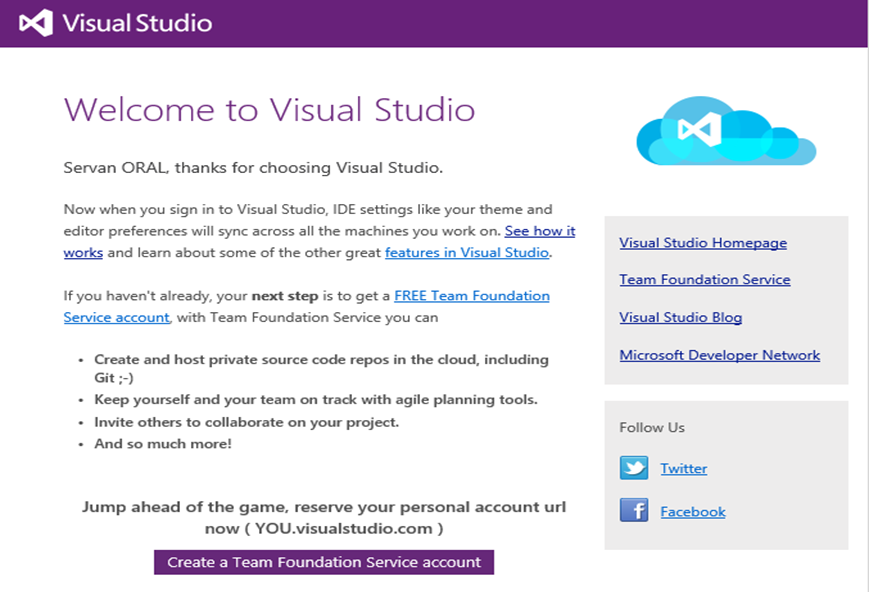Go to the Visual Studio Blog
The image size is (869, 592).
pyautogui.click(x=681, y=317)
